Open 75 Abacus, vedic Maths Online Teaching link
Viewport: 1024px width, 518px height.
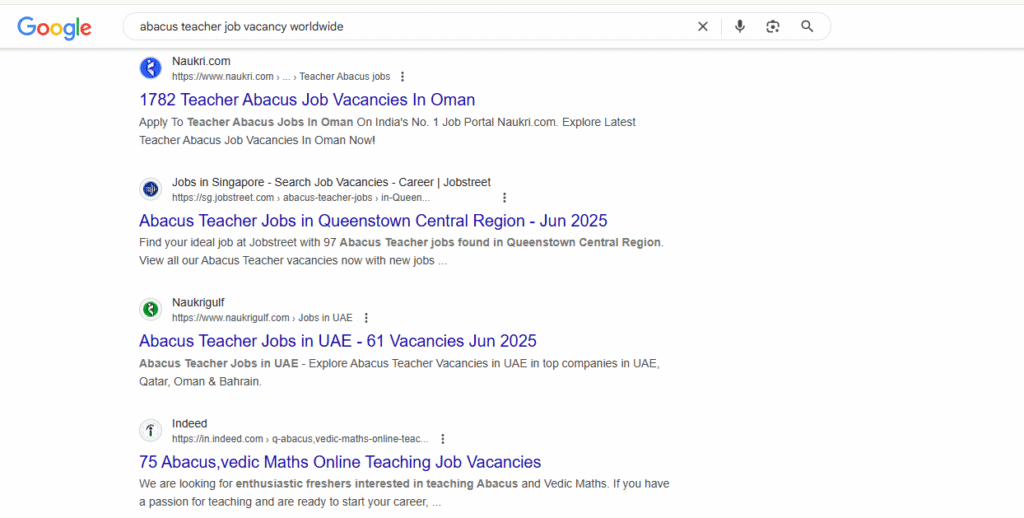[x=340, y=462]
